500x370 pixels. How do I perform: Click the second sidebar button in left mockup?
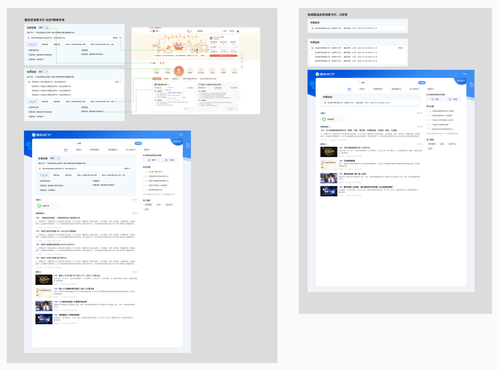[x=169, y=160]
